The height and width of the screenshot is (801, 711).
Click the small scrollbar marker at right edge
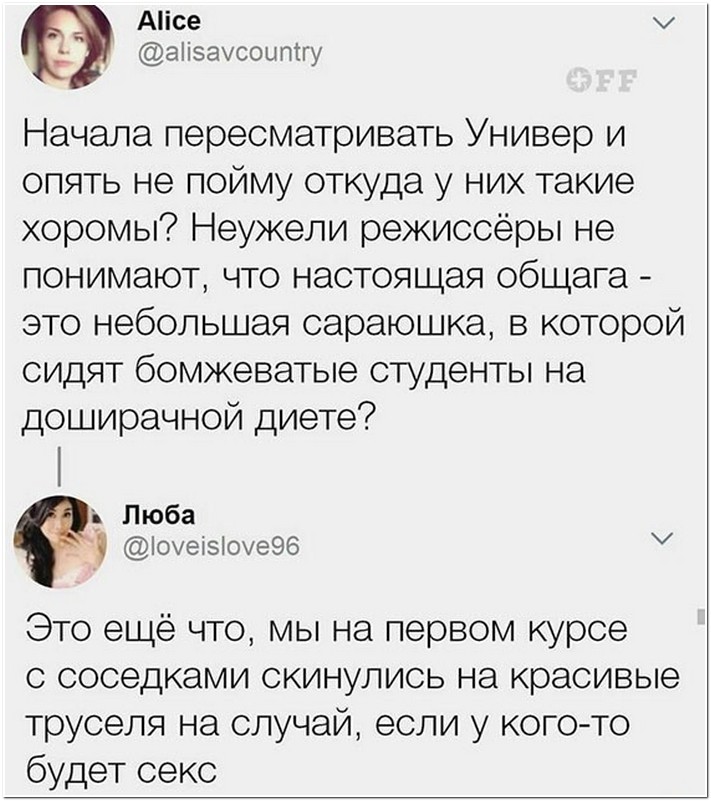tap(701, 616)
